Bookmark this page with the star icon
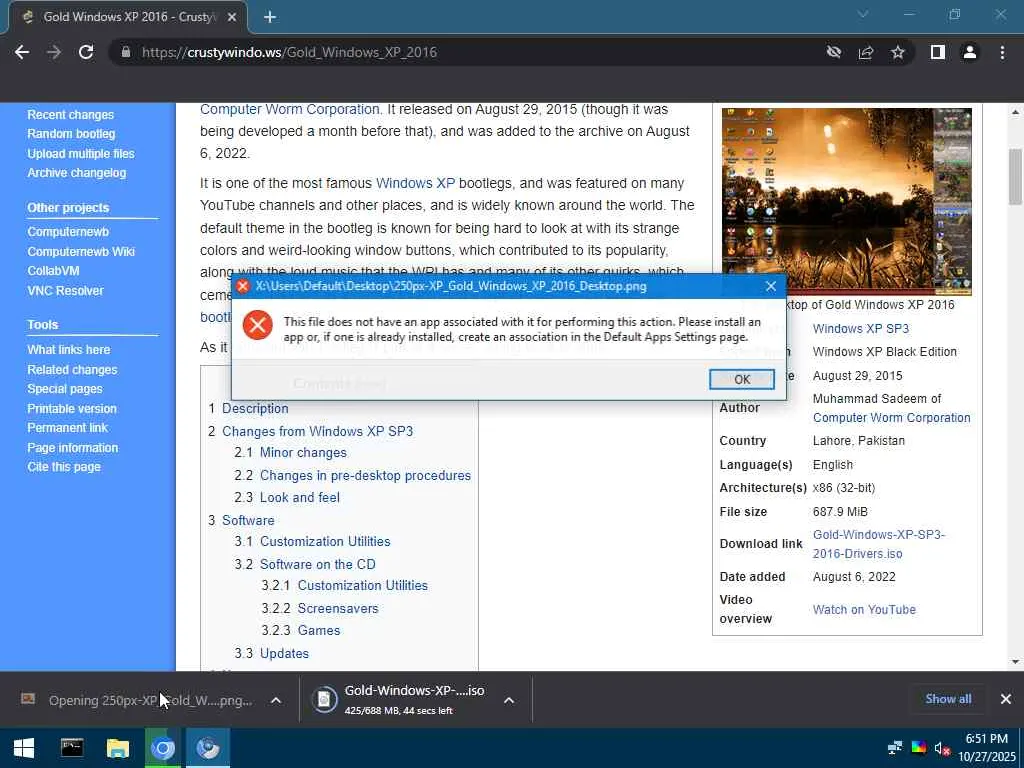 point(898,52)
